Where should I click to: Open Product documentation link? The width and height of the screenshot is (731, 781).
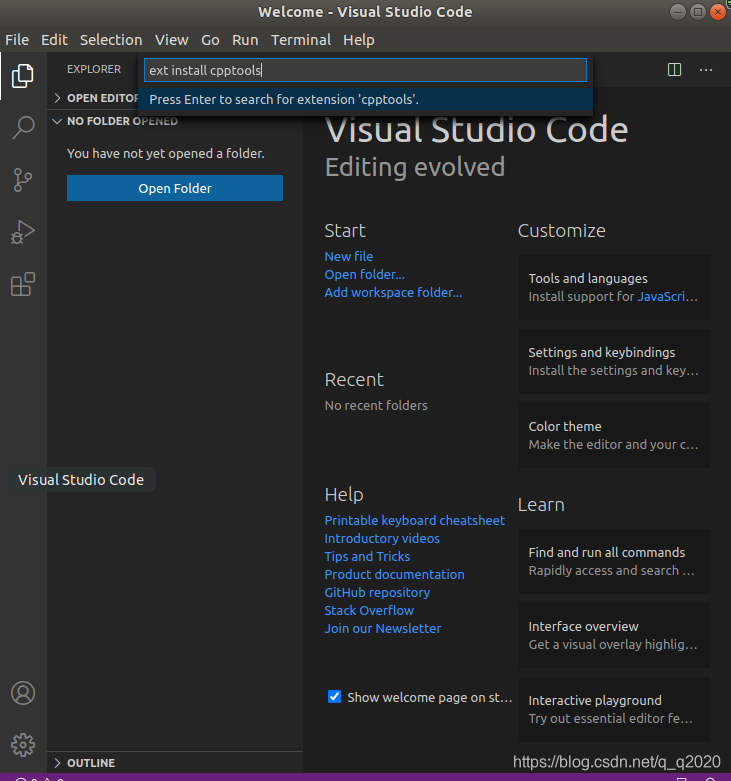point(394,574)
